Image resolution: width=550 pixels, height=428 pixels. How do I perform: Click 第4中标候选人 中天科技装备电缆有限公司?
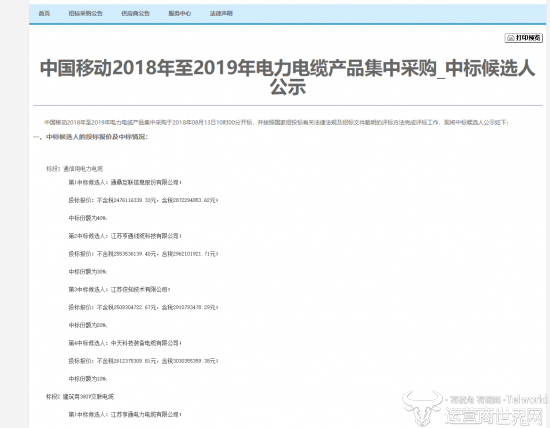point(125,343)
